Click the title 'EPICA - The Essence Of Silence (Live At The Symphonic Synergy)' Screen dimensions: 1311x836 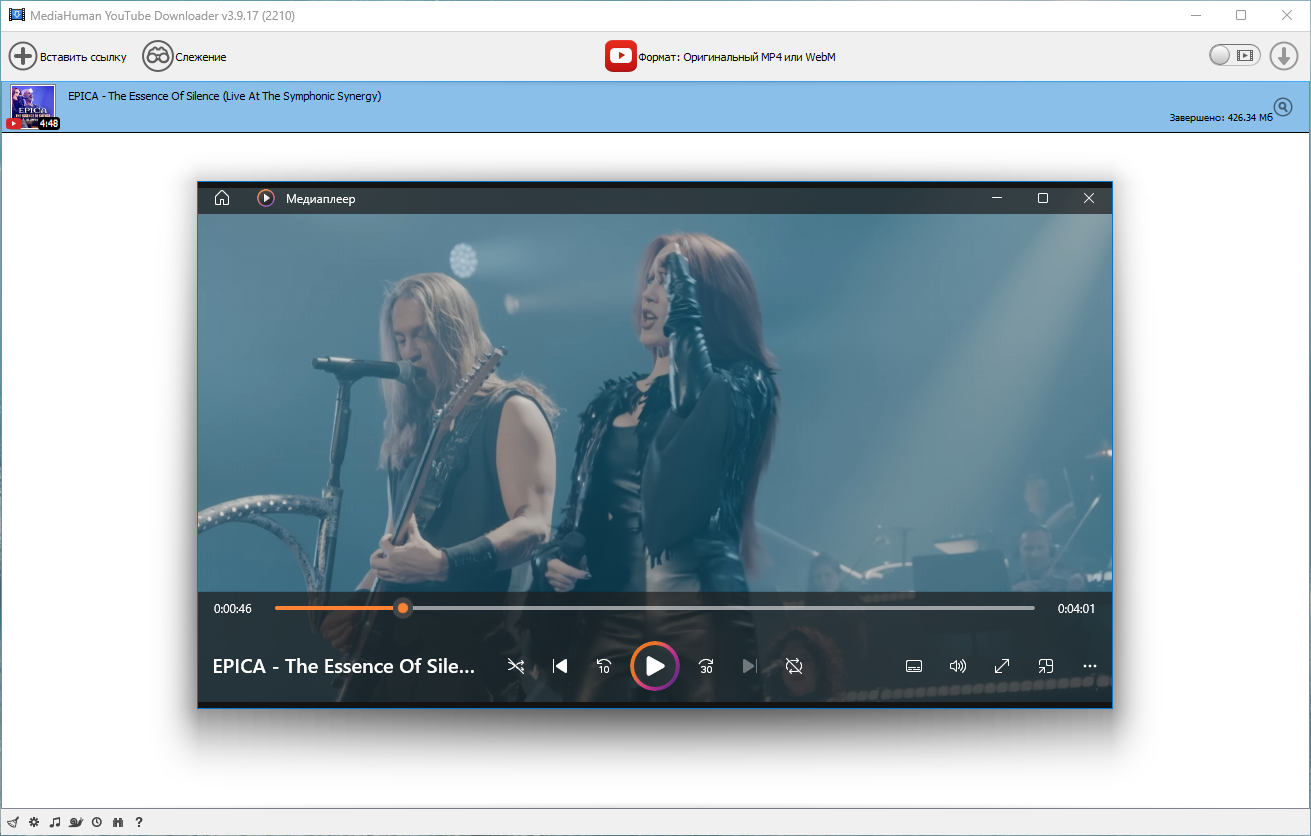(x=224, y=96)
